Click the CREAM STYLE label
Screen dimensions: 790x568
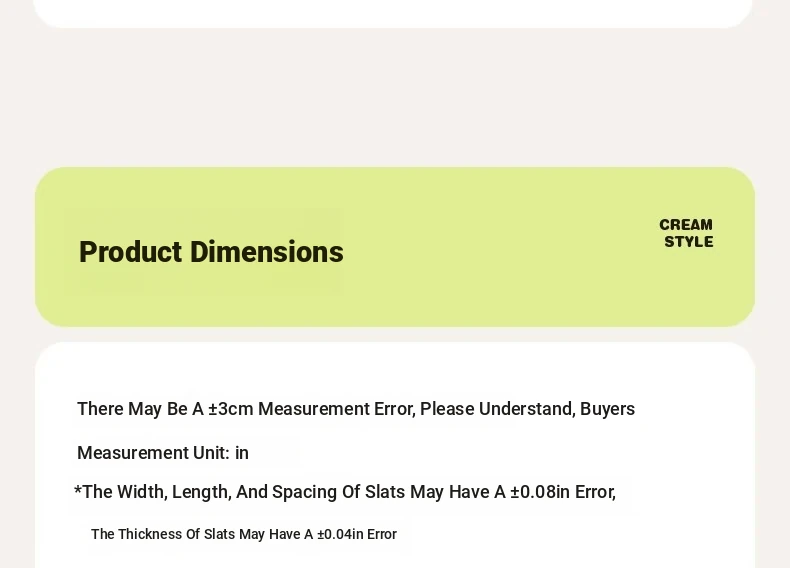pyautogui.click(x=686, y=233)
